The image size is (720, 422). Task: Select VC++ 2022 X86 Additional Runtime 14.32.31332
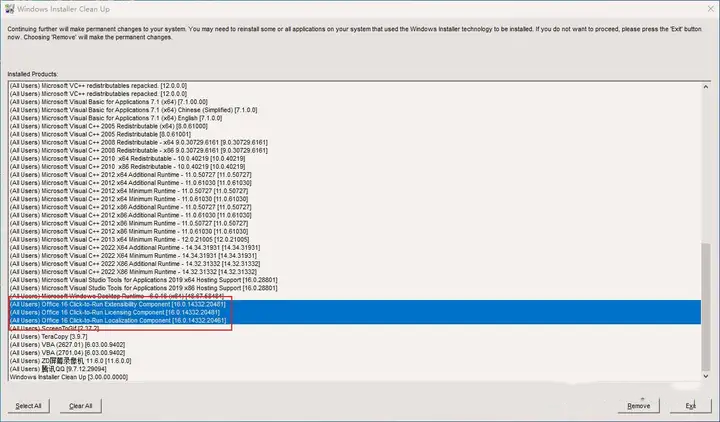(x=135, y=264)
